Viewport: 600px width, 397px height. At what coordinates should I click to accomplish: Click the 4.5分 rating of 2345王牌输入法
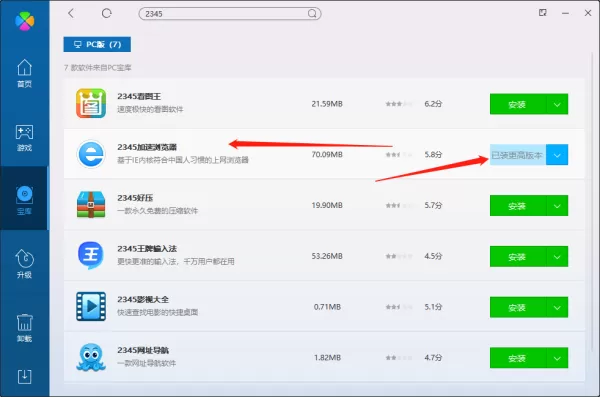tap(433, 256)
